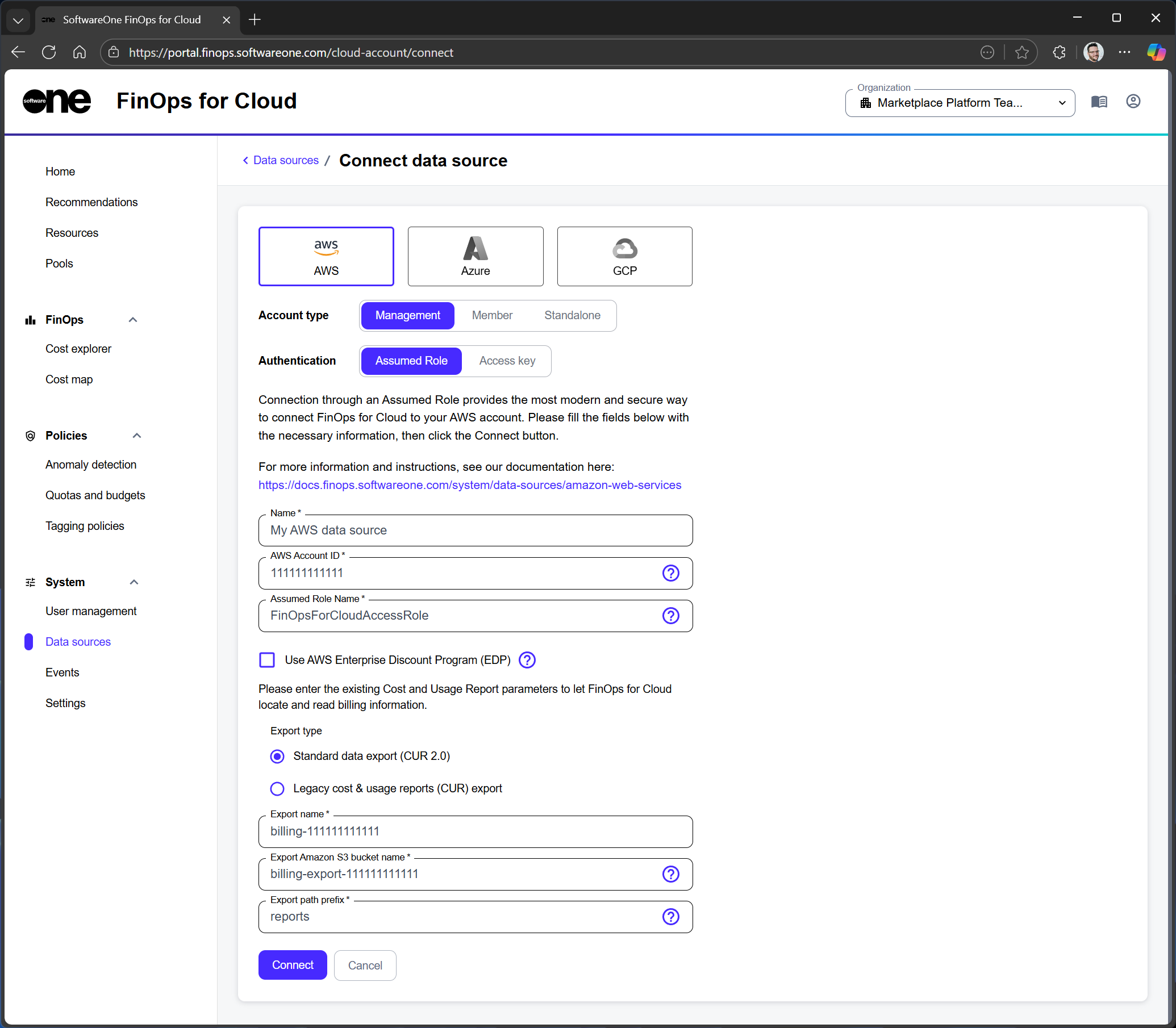Open the Organization dropdown
This screenshot has width=1176, height=1028.
[959, 103]
